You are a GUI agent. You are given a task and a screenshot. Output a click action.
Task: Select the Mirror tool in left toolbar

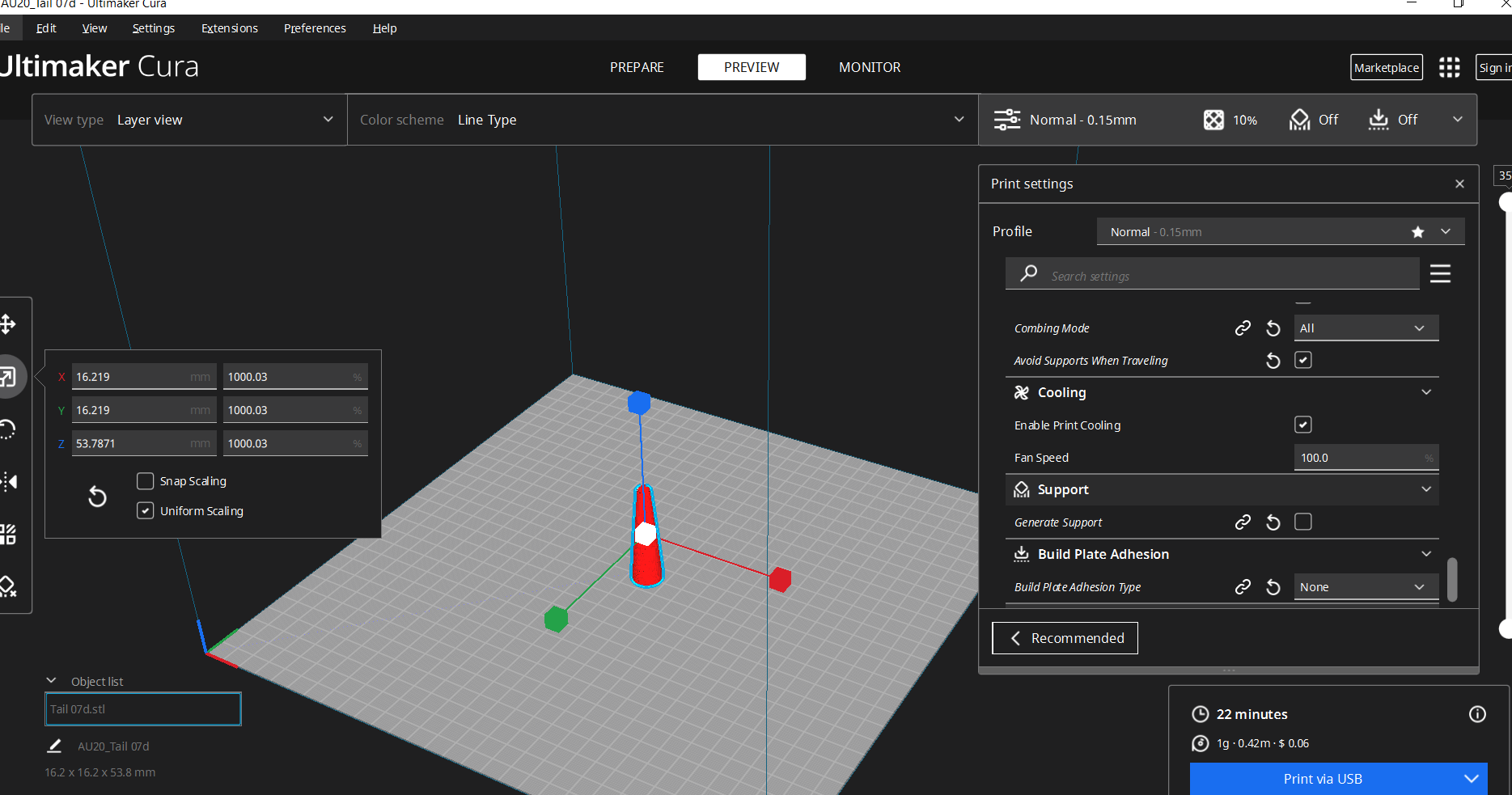pyautogui.click(x=8, y=482)
